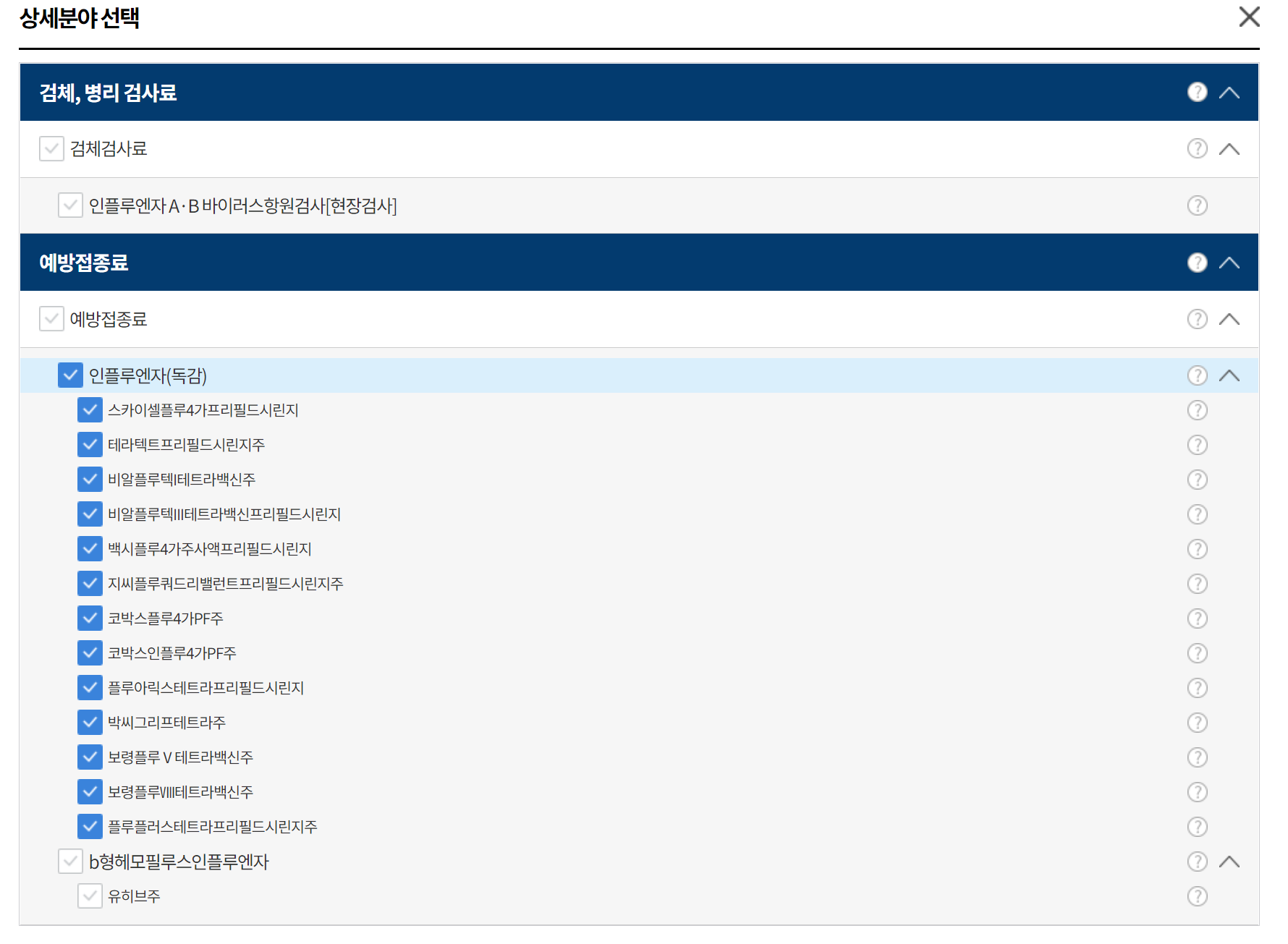
Task: Uncheck 코박스플루4가PF주
Action: 90,618
